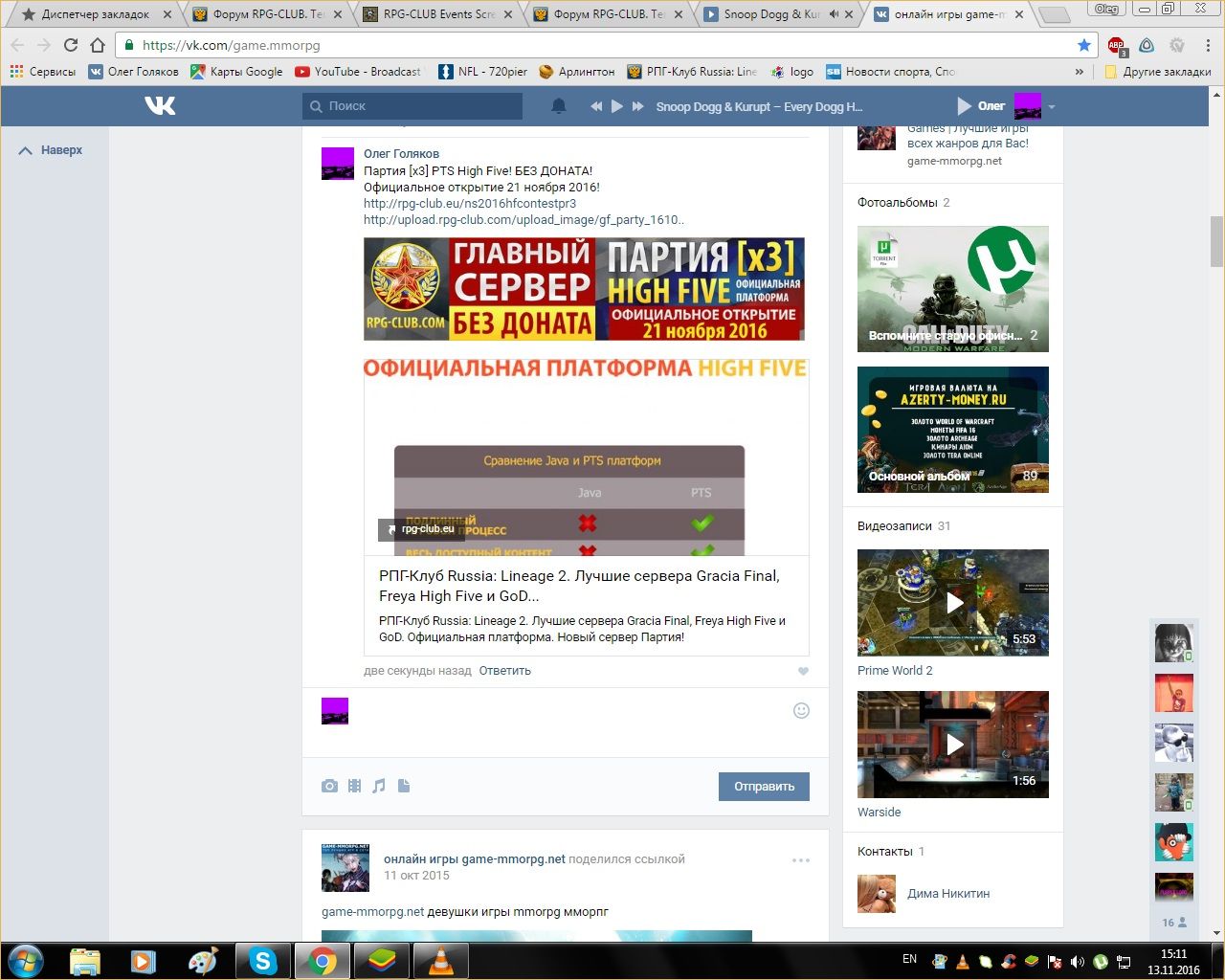Play the Warside video

click(x=953, y=745)
